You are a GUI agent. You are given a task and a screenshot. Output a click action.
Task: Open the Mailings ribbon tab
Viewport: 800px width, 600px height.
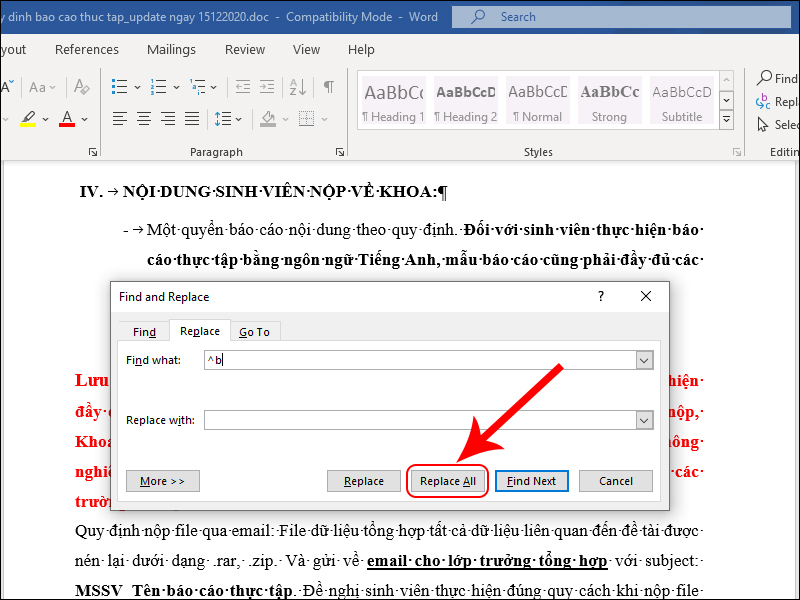[172, 50]
